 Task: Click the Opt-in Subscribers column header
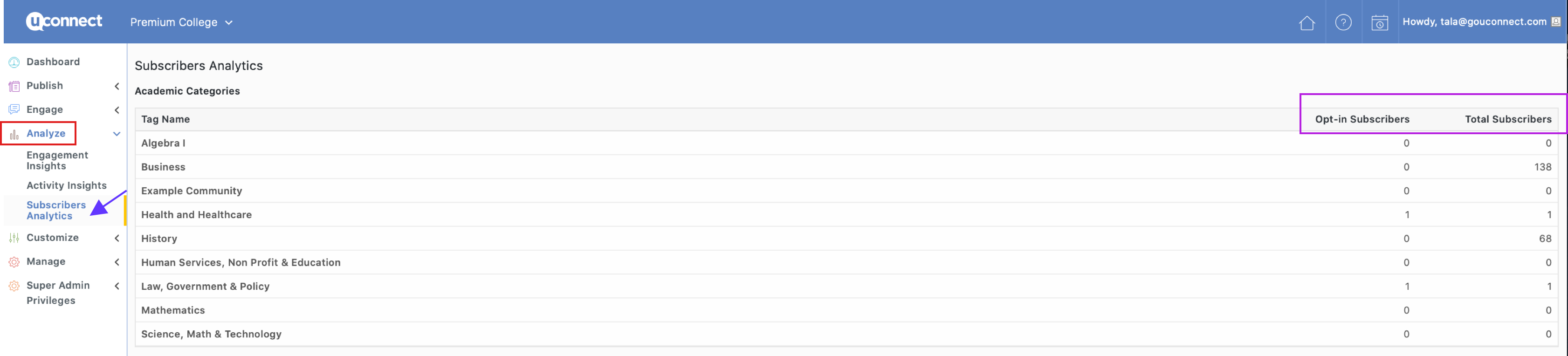(1362, 119)
